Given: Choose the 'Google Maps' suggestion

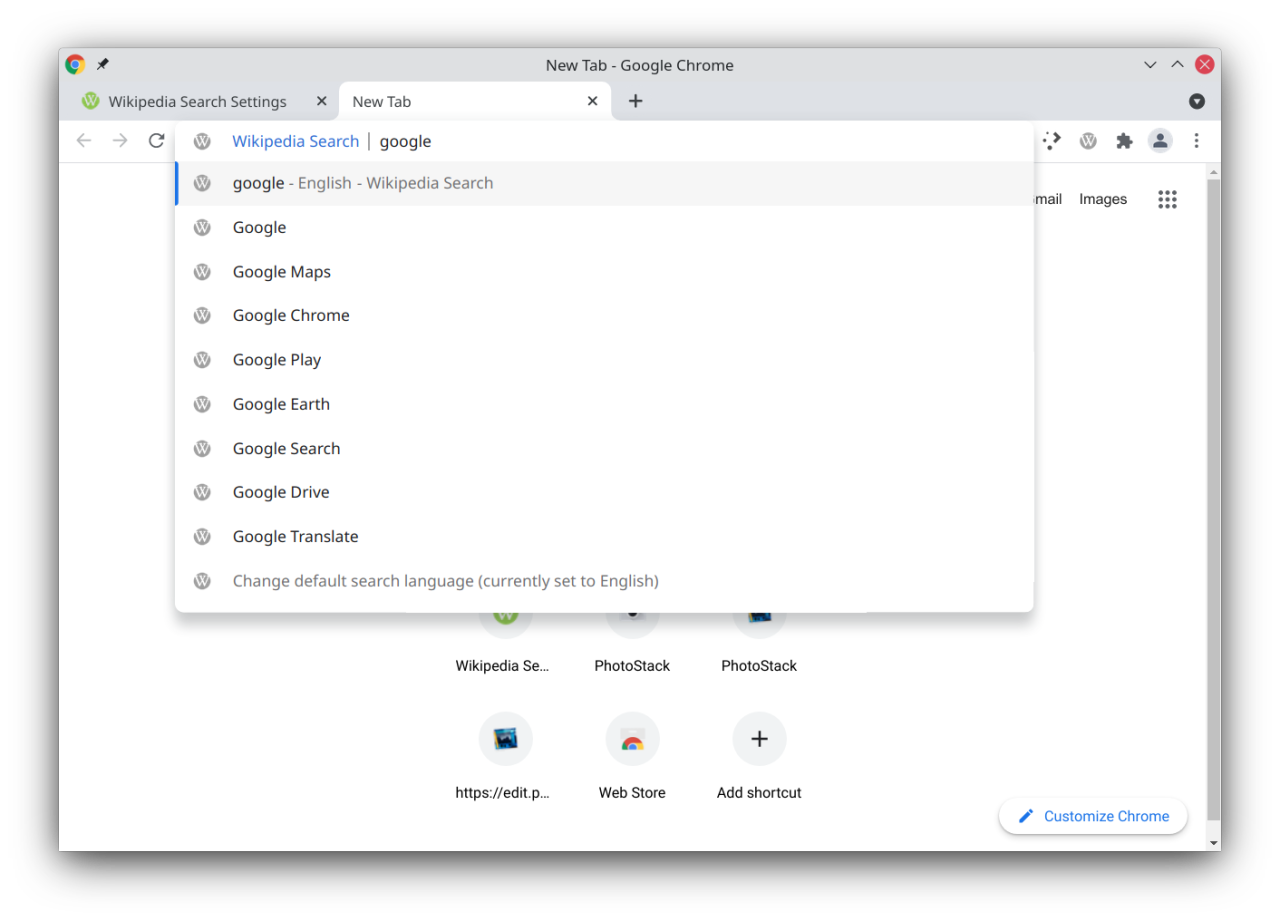Looking at the screenshot, I should point(604,272).
